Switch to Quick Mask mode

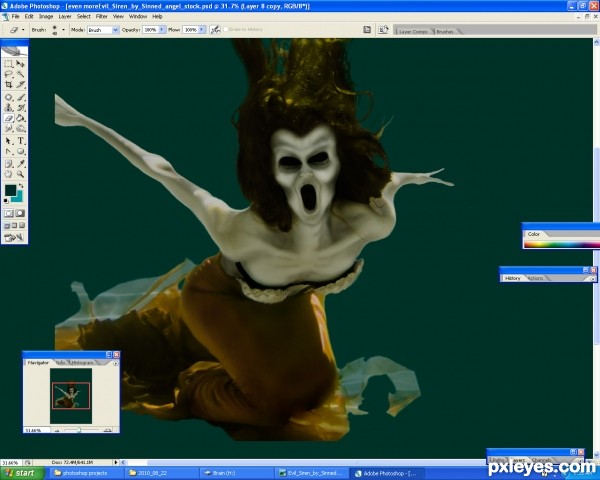tap(20, 213)
